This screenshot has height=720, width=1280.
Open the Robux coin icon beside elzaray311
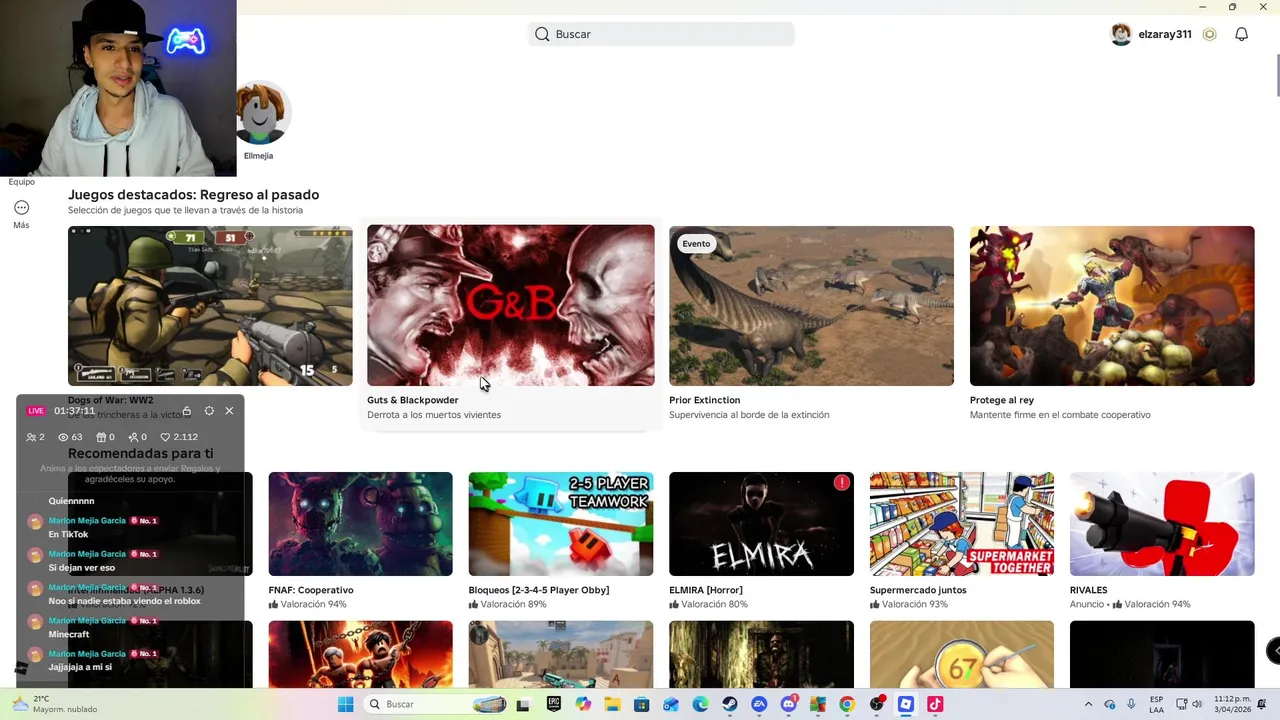[1209, 34]
